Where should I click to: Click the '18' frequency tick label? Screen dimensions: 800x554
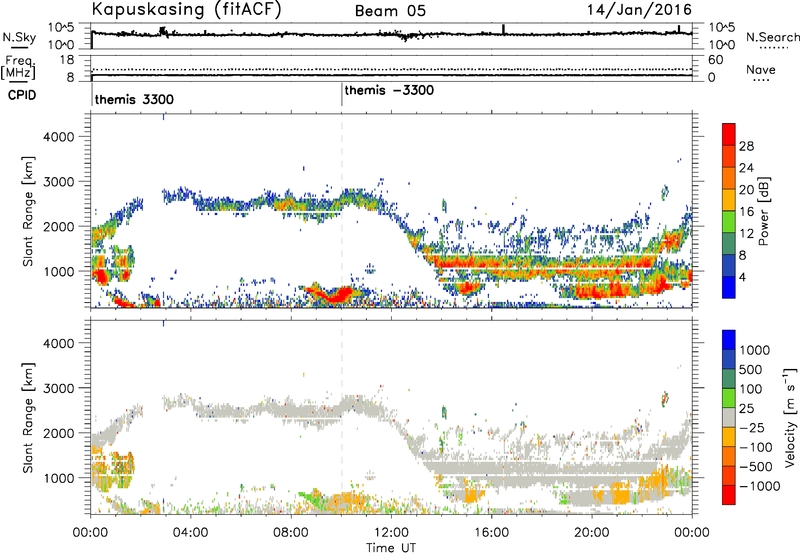coord(67,60)
